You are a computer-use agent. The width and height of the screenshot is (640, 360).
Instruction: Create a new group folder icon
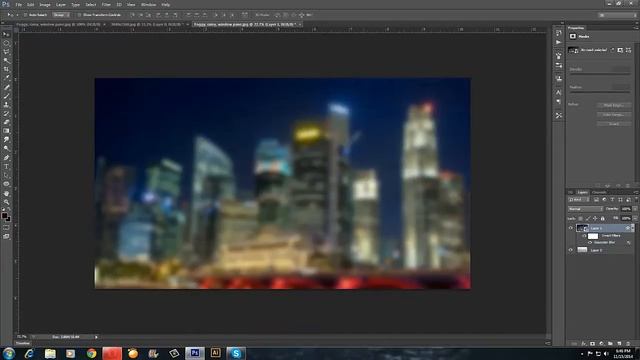[610, 344]
